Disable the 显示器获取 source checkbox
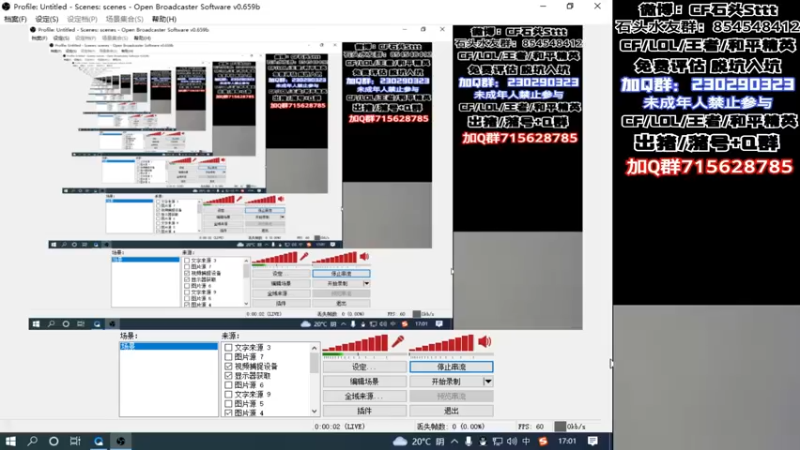 pyautogui.click(x=229, y=376)
